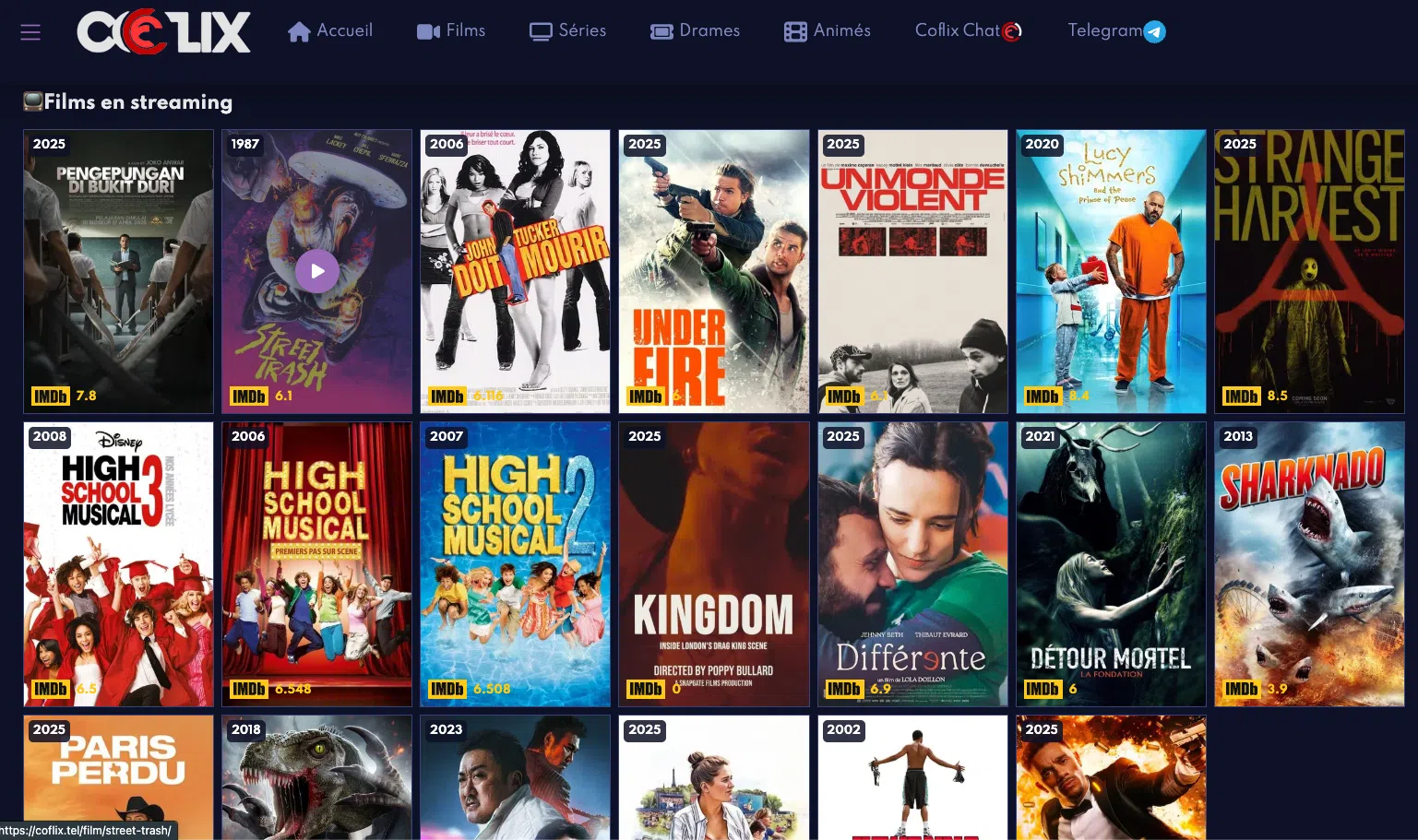The width and height of the screenshot is (1418, 840).
Task: Click the red Coflix Chat icon
Action: tap(1012, 32)
